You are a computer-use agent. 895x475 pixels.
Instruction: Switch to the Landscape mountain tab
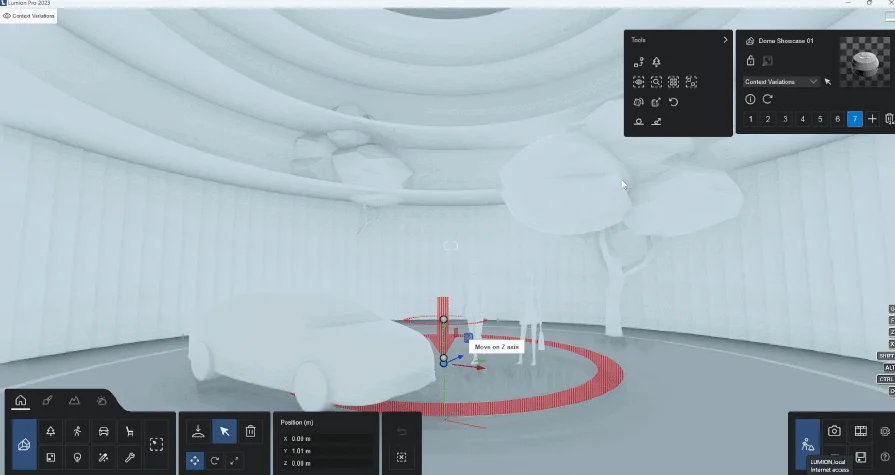point(74,400)
